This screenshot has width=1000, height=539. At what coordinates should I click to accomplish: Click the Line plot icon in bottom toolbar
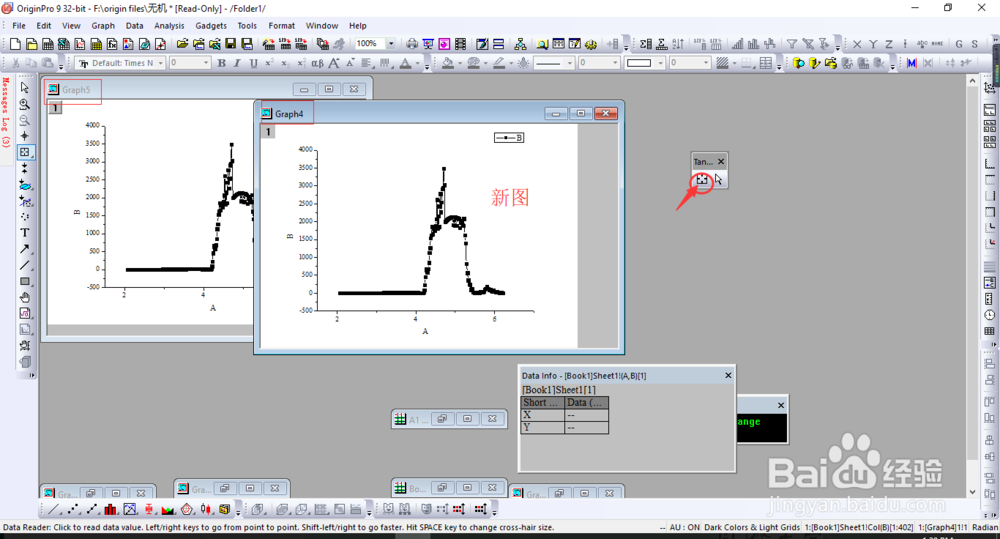tap(54, 509)
